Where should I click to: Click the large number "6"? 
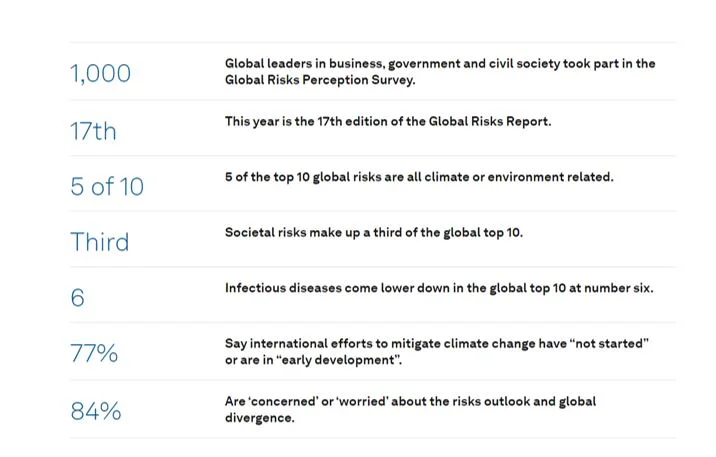tap(78, 298)
